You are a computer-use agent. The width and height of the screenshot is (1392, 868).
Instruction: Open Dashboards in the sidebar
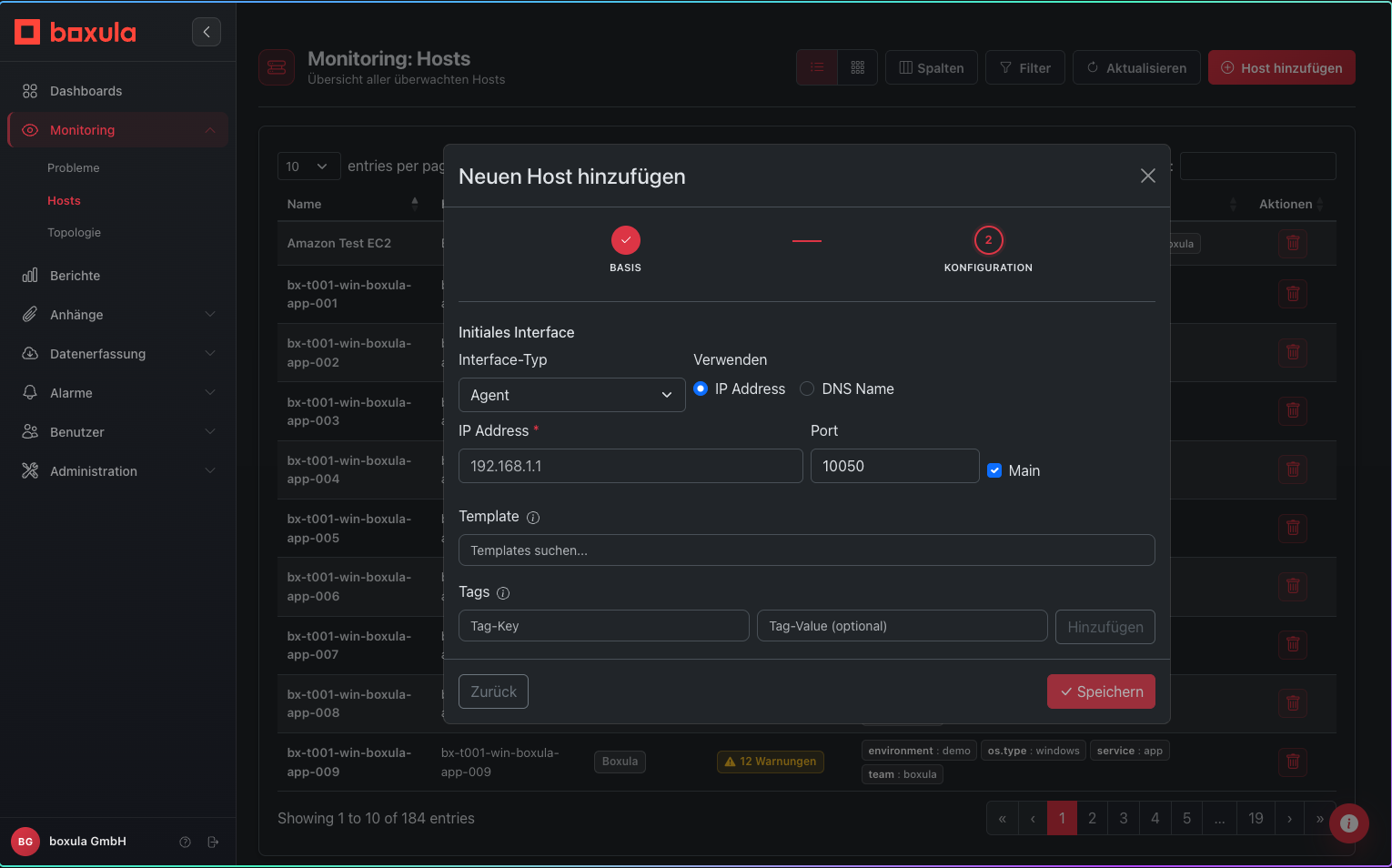click(x=117, y=91)
